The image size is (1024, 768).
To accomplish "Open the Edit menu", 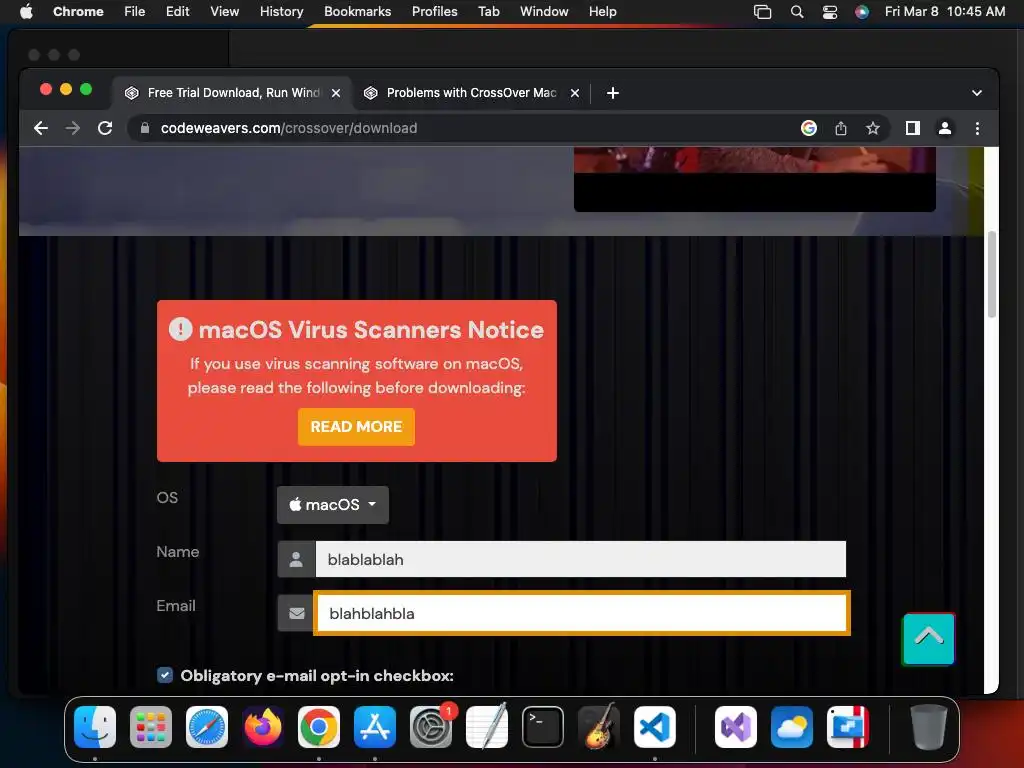I will [x=177, y=11].
